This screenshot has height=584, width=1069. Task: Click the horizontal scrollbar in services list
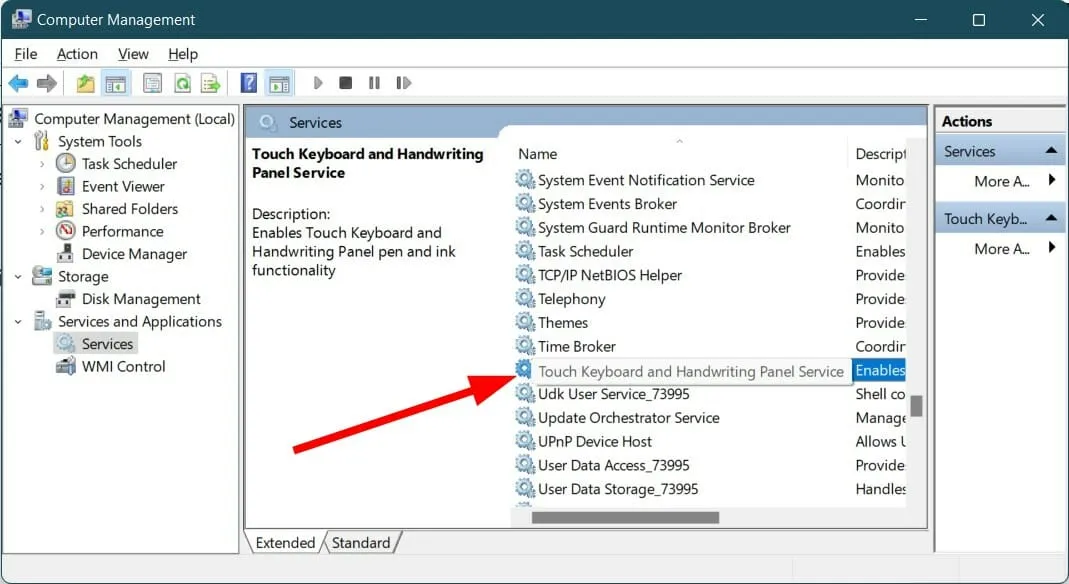coord(625,518)
